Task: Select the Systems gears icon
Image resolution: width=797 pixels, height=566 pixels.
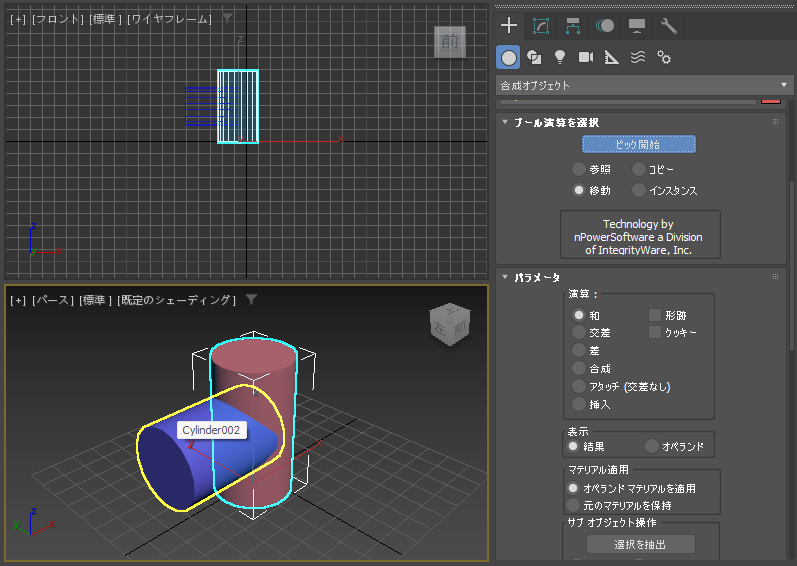Action: click(x=664, y=57)
